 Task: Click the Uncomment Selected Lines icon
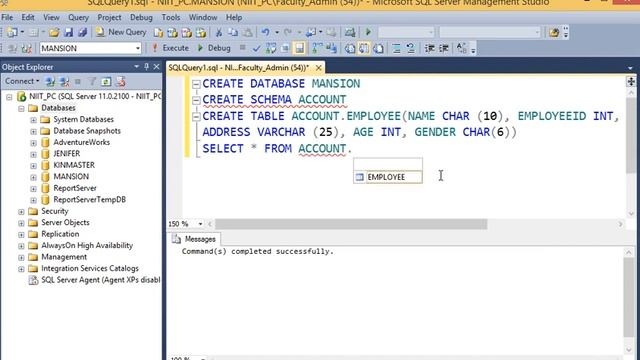click(x=411, y=49)
